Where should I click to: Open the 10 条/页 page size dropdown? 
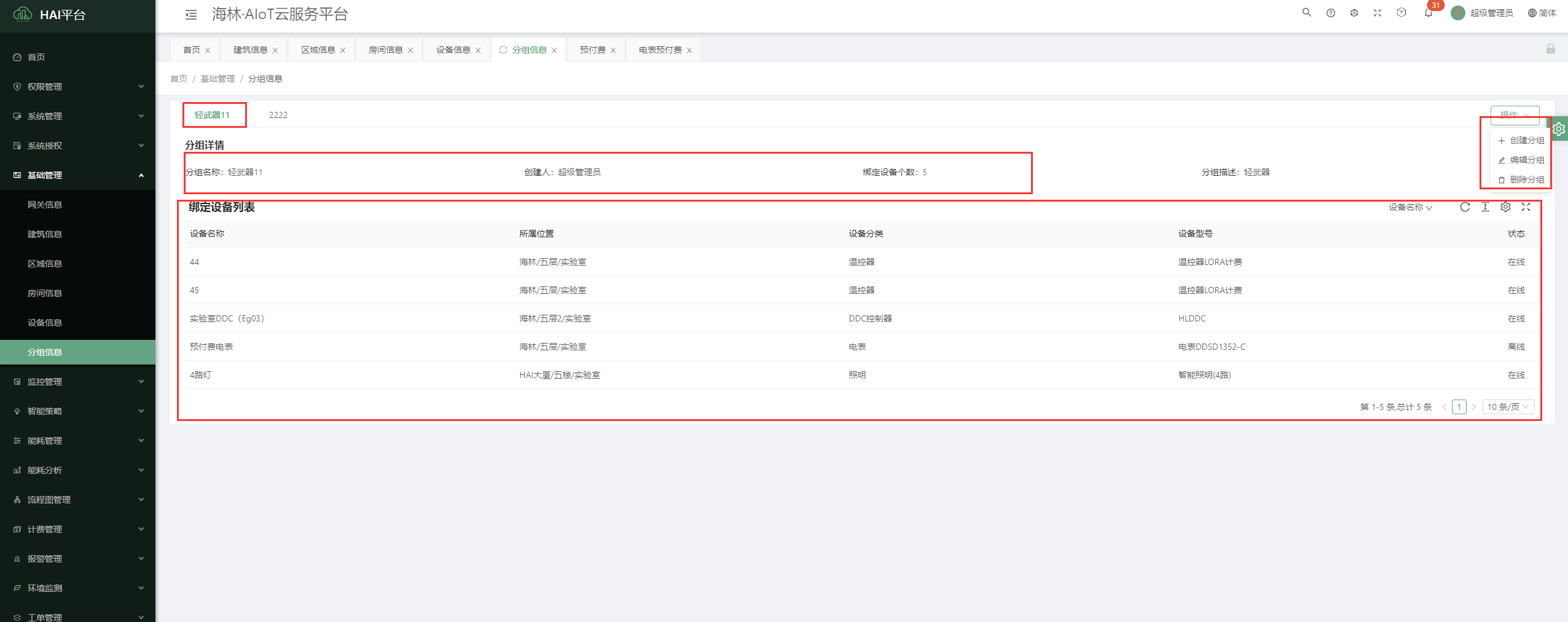pyautogui.click(x=1508, y=407)
